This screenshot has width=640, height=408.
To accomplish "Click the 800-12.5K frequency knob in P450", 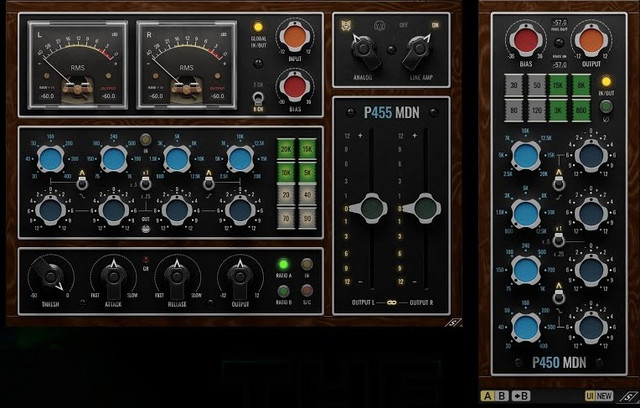I will tap(526, 213).
